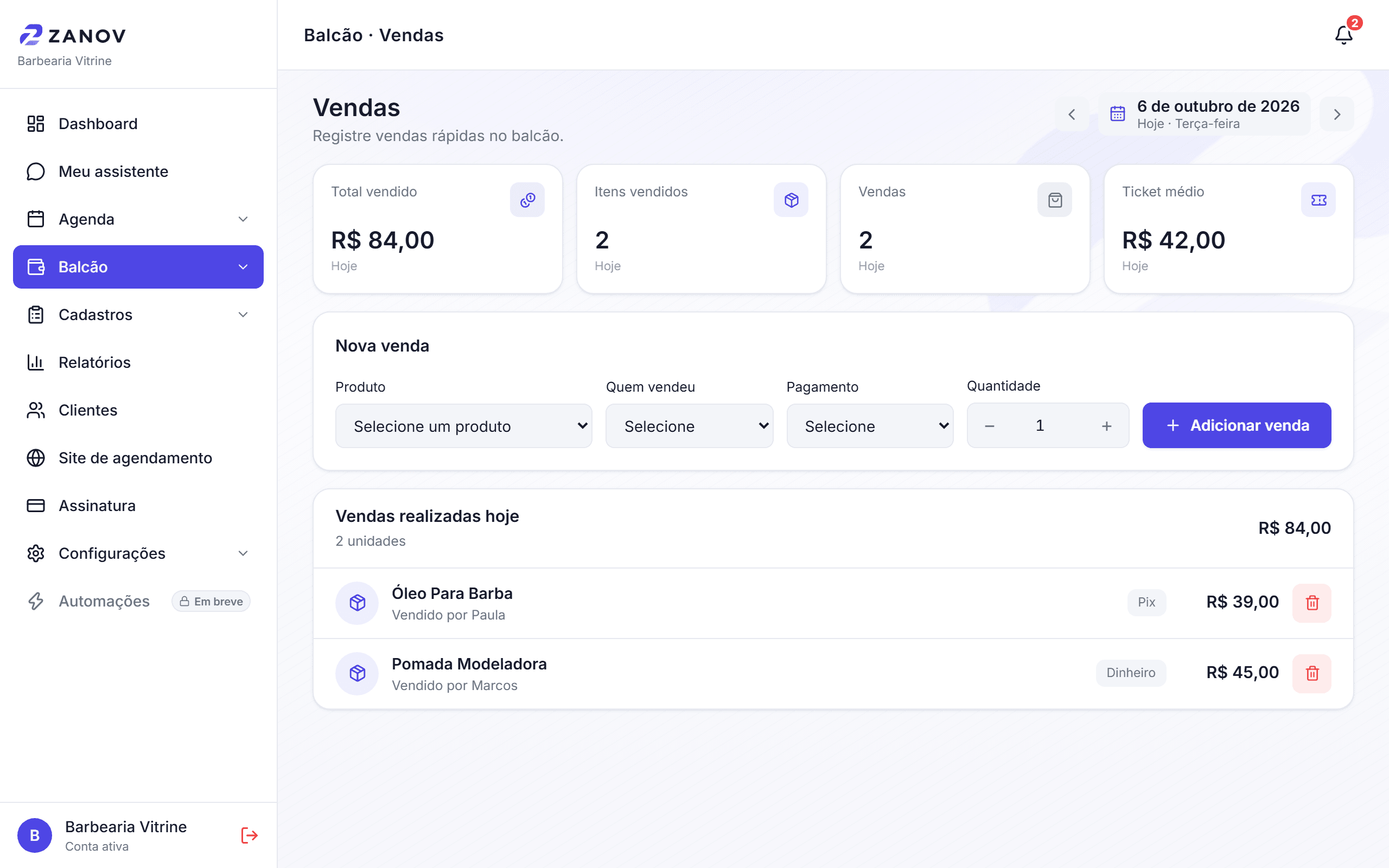Click the Itens vendidos box icon

pos(791,200)
